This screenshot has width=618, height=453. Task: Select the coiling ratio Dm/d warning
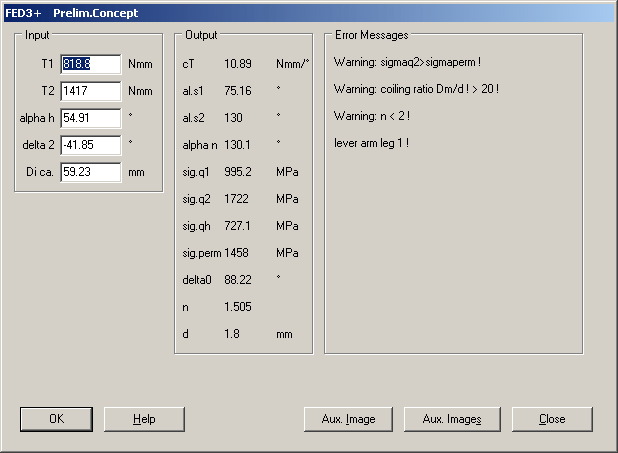pos(417,89)
